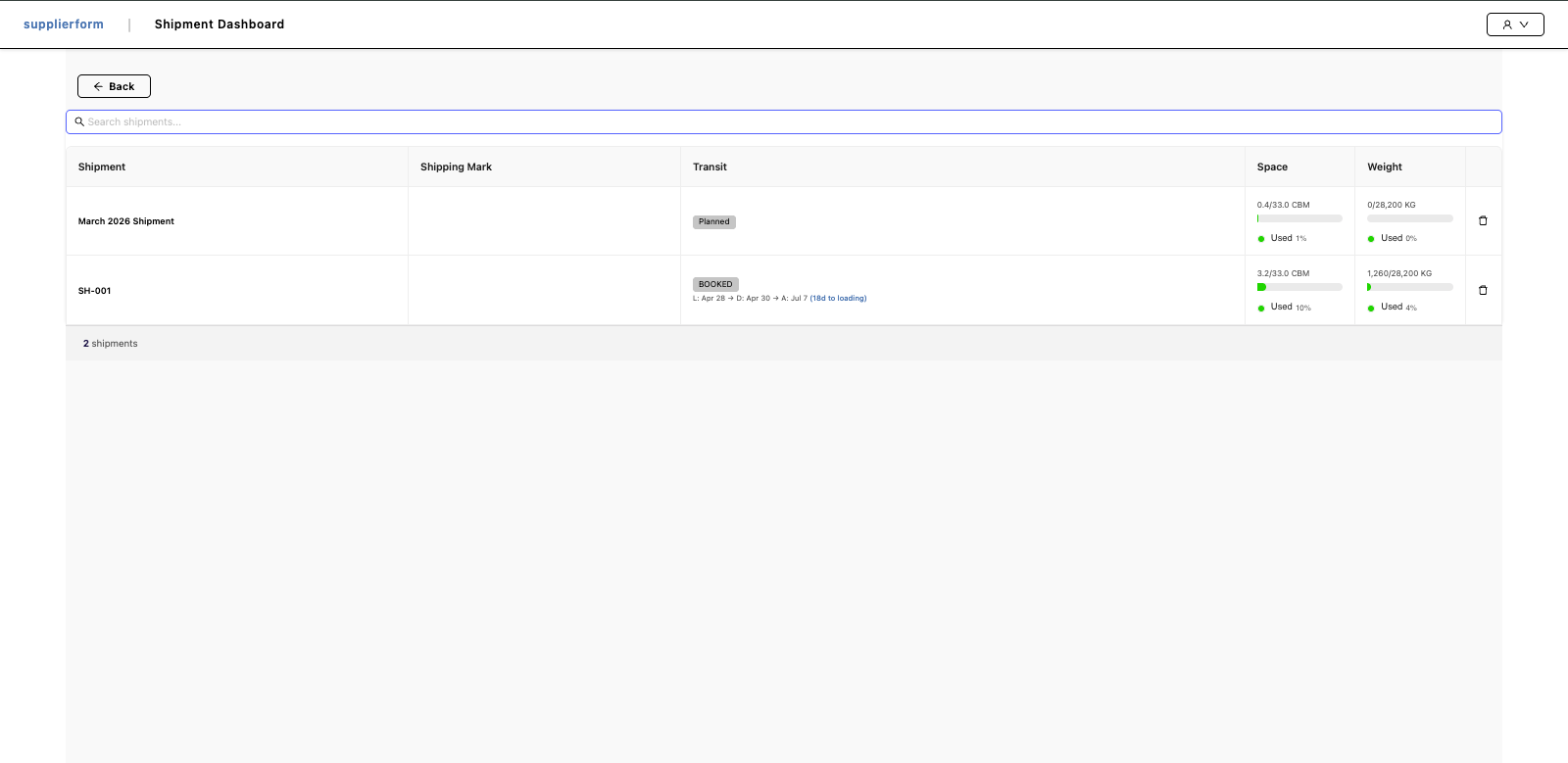Click the 1,260/28,200 KG weight progress bar
The image size is (1568, 763).
click(x=1410, y=287)
